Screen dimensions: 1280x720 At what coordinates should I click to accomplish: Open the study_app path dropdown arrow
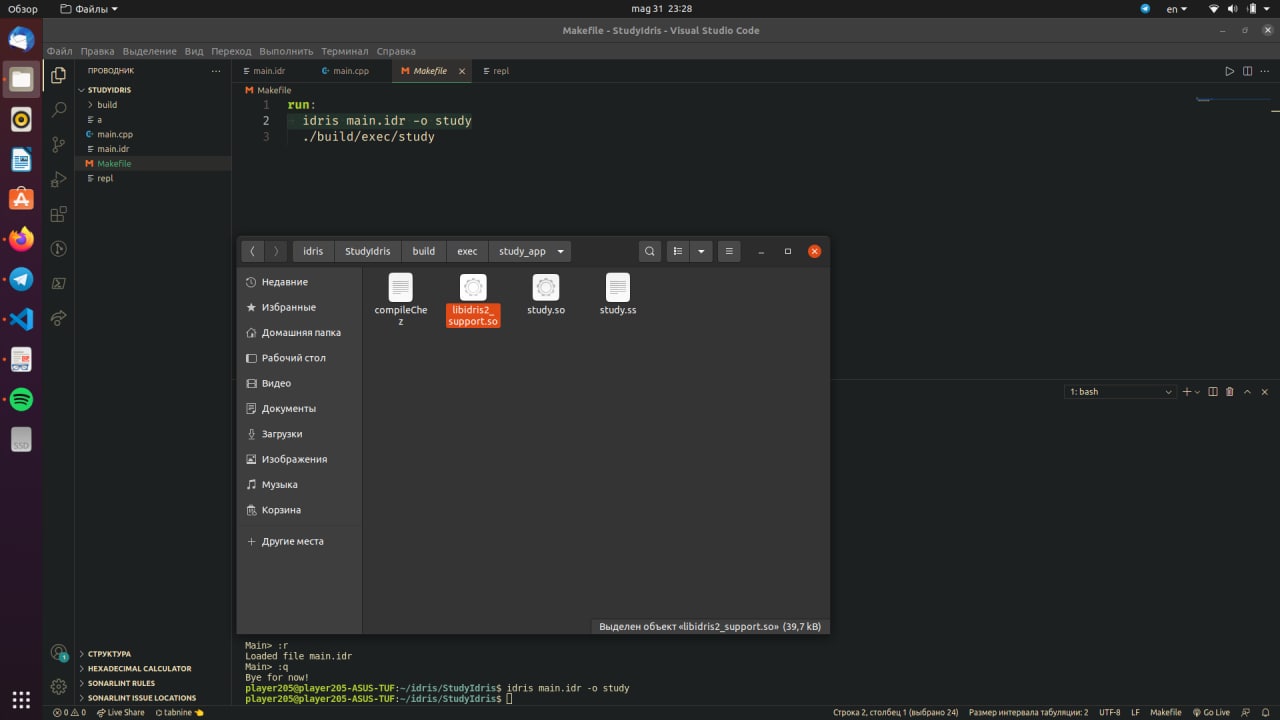point(560,251)
